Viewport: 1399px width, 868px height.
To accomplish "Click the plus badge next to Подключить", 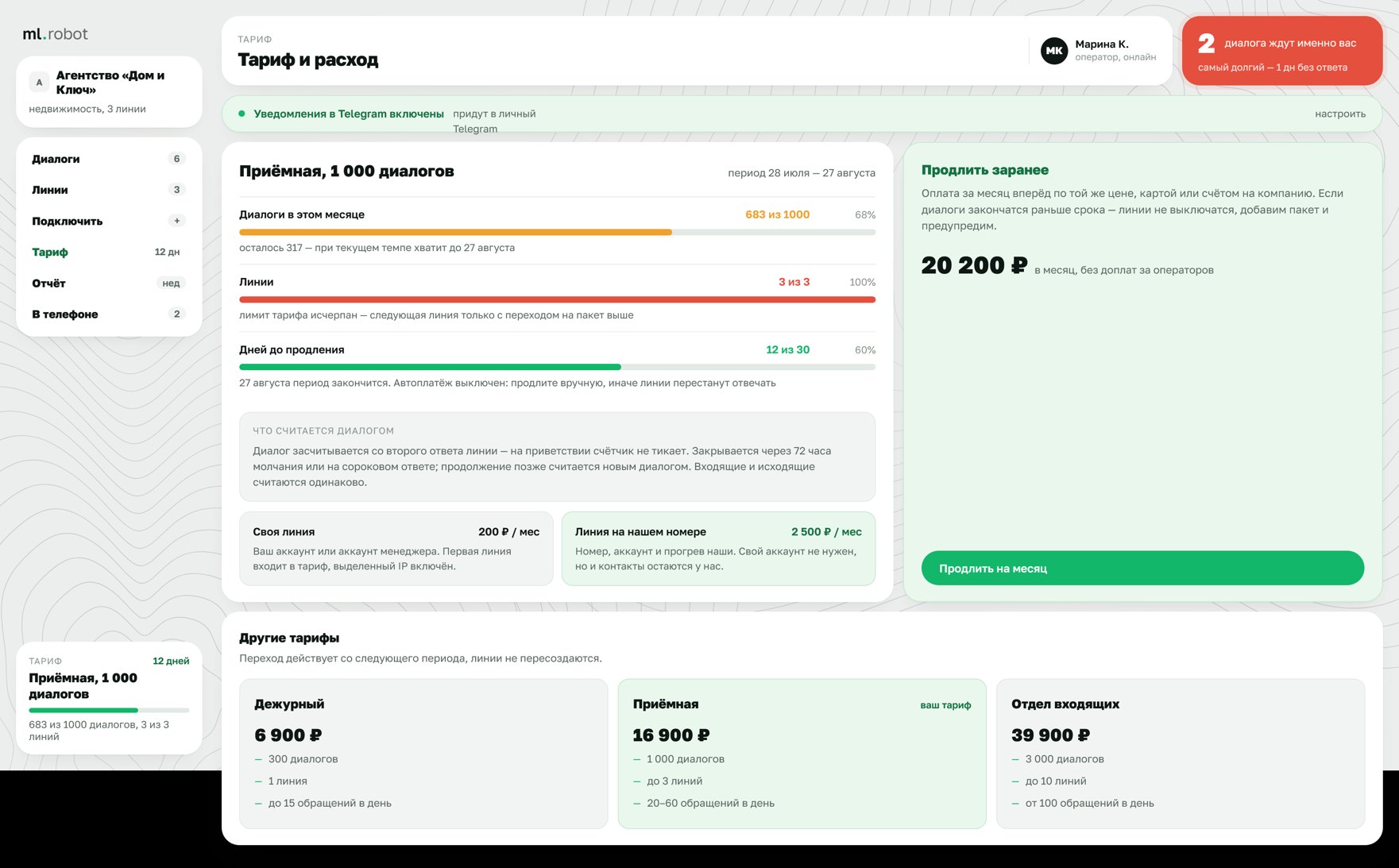I will tap(176, 221).
